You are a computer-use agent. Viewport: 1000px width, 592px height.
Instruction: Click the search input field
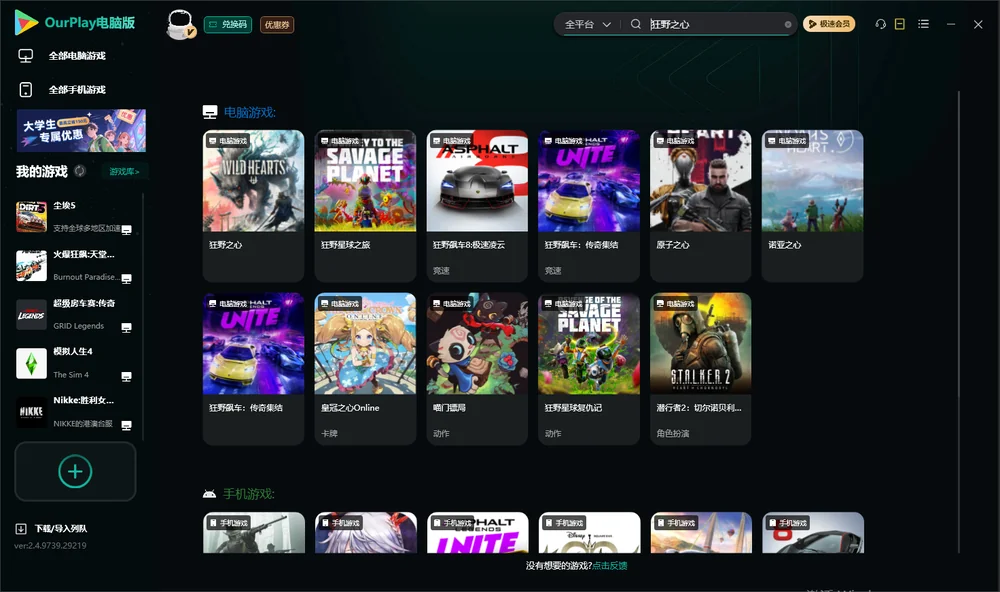click(716, 24)
